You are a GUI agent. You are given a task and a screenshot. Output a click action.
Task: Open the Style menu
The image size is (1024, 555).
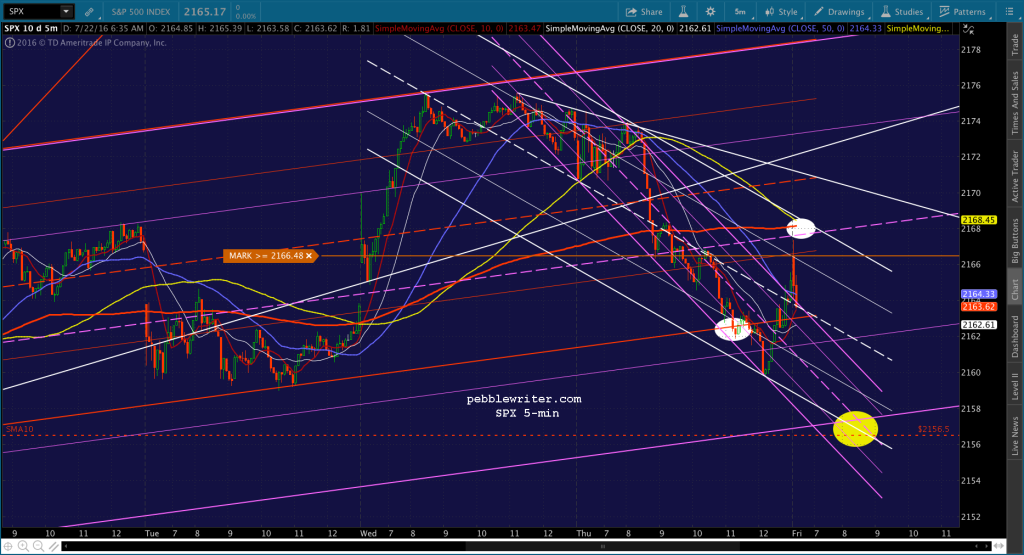782,12
